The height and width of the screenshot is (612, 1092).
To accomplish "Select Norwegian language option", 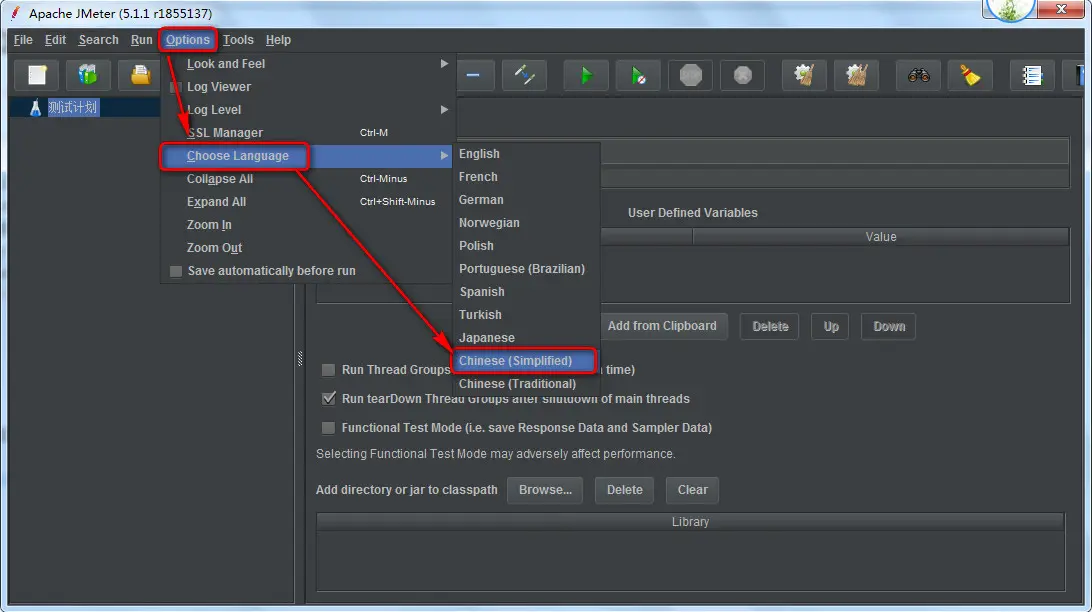I will (x=526, y=223).
